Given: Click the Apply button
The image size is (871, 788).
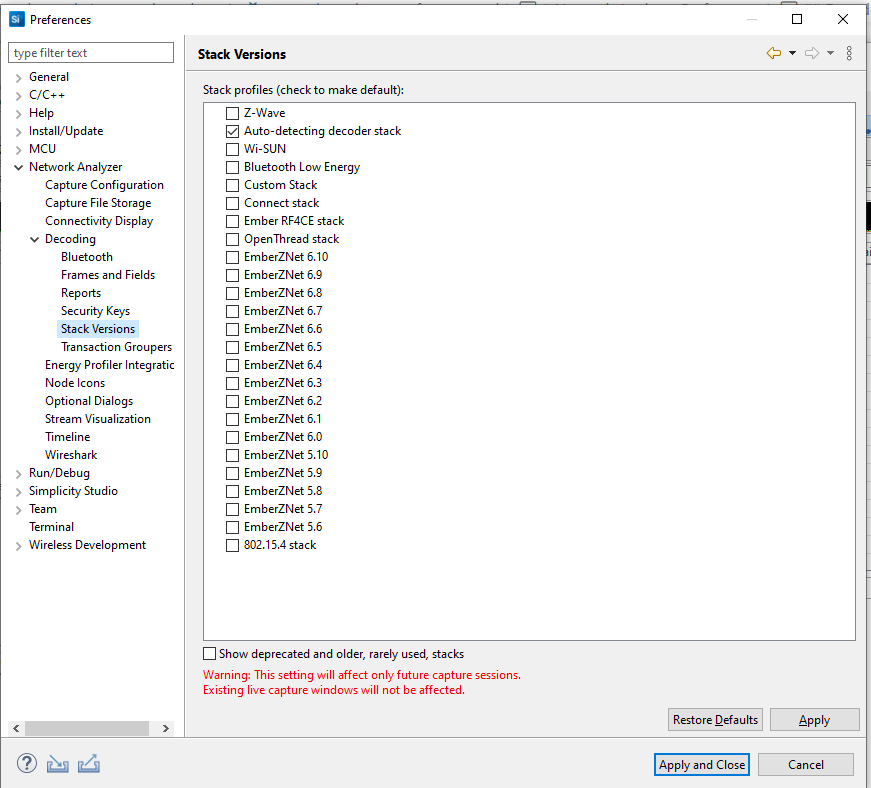Looking at the screenshot, I should 814,720.
